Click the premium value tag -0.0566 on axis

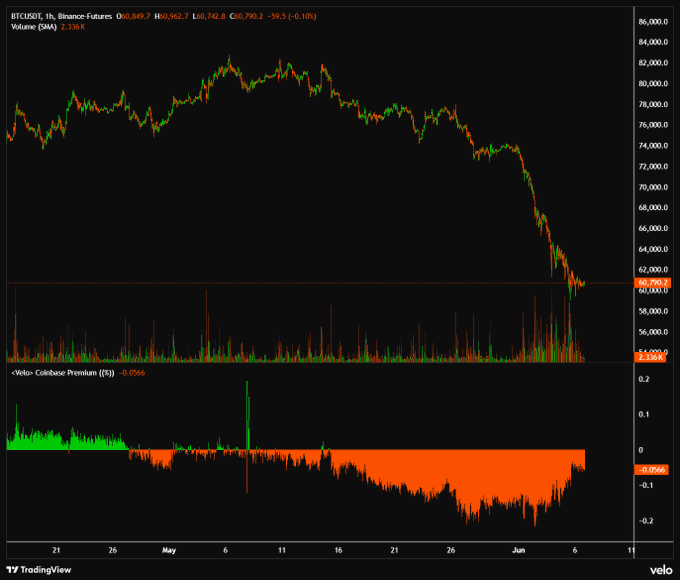(x=652, y=470)
